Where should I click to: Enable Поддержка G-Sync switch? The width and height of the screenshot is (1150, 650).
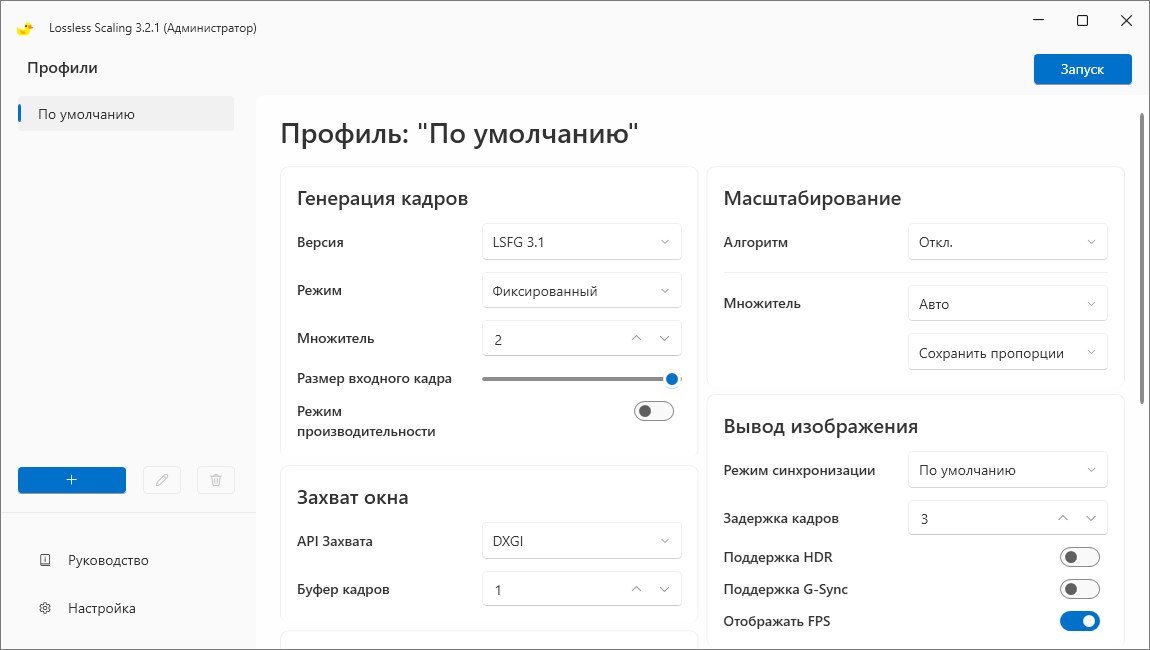1079,589
